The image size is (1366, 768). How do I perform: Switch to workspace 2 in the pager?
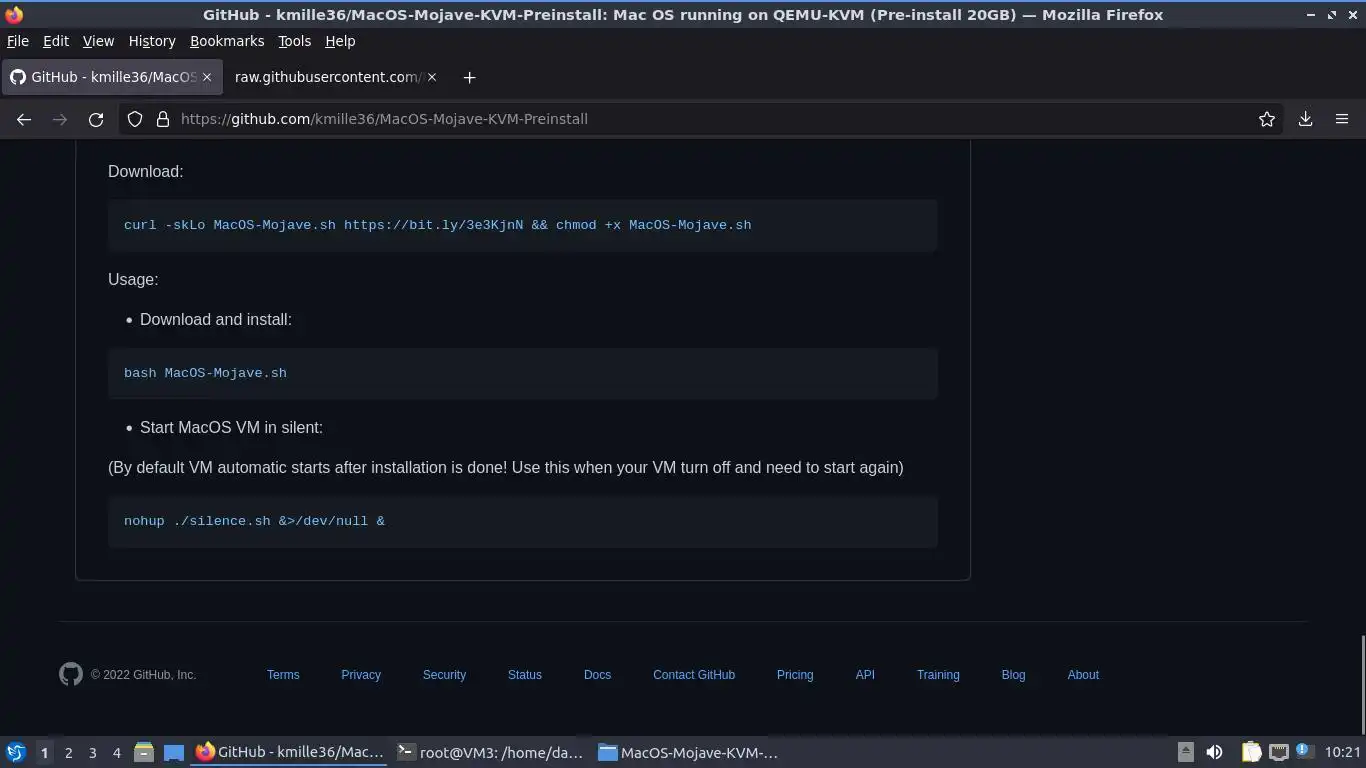[x=68, y=752]
